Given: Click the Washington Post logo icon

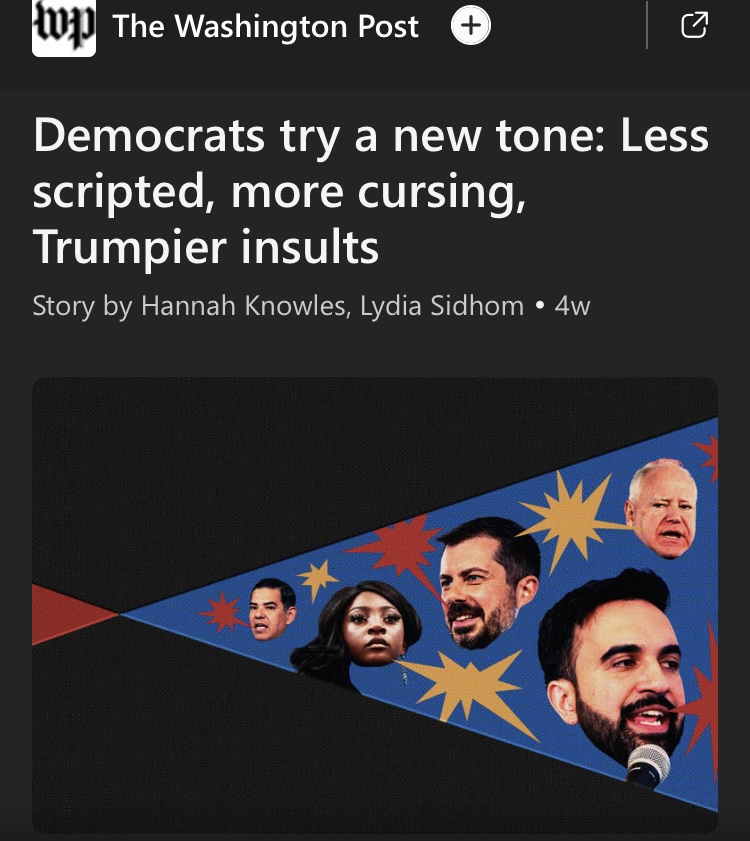Looking at the screenshot, I should tap(64, 27).
